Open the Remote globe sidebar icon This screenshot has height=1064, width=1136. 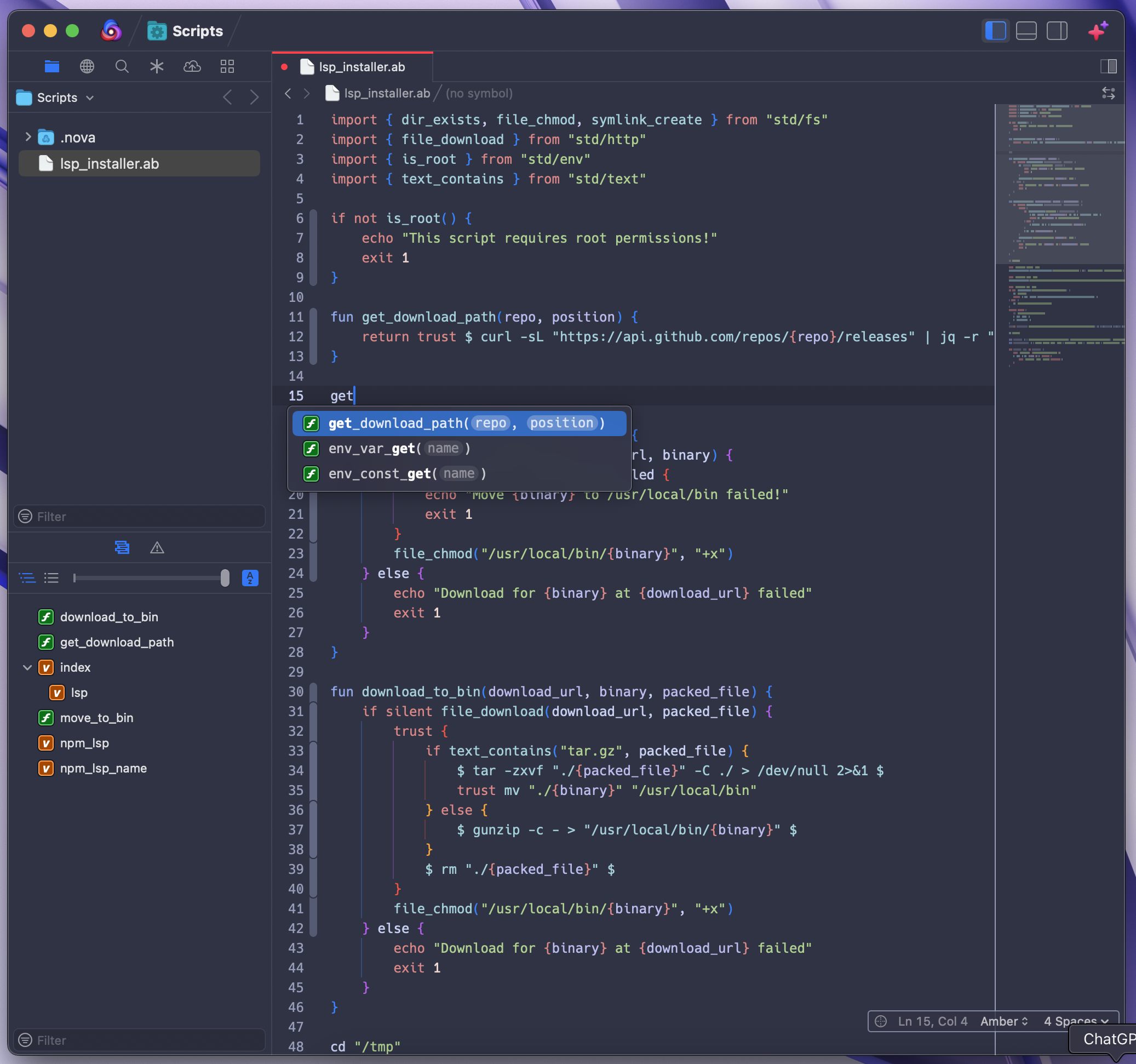pos(87,66)
